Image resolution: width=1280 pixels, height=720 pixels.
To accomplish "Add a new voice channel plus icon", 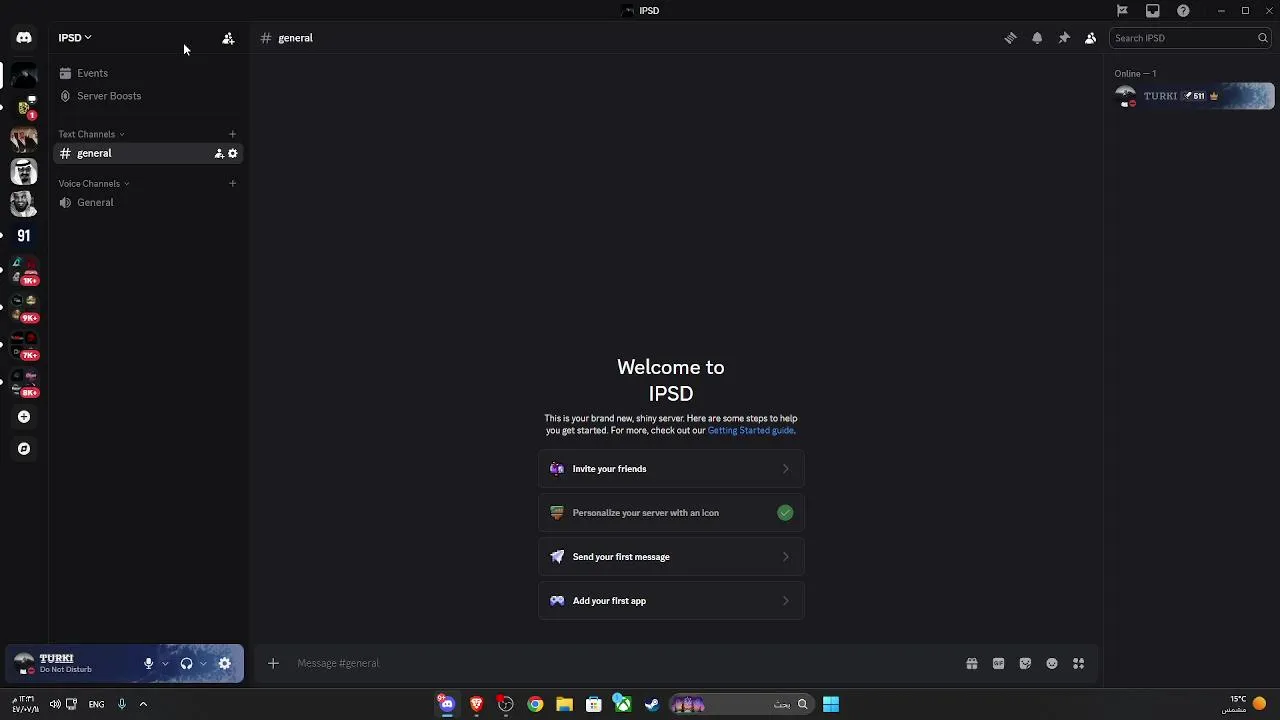I will (x=232, y=183).
